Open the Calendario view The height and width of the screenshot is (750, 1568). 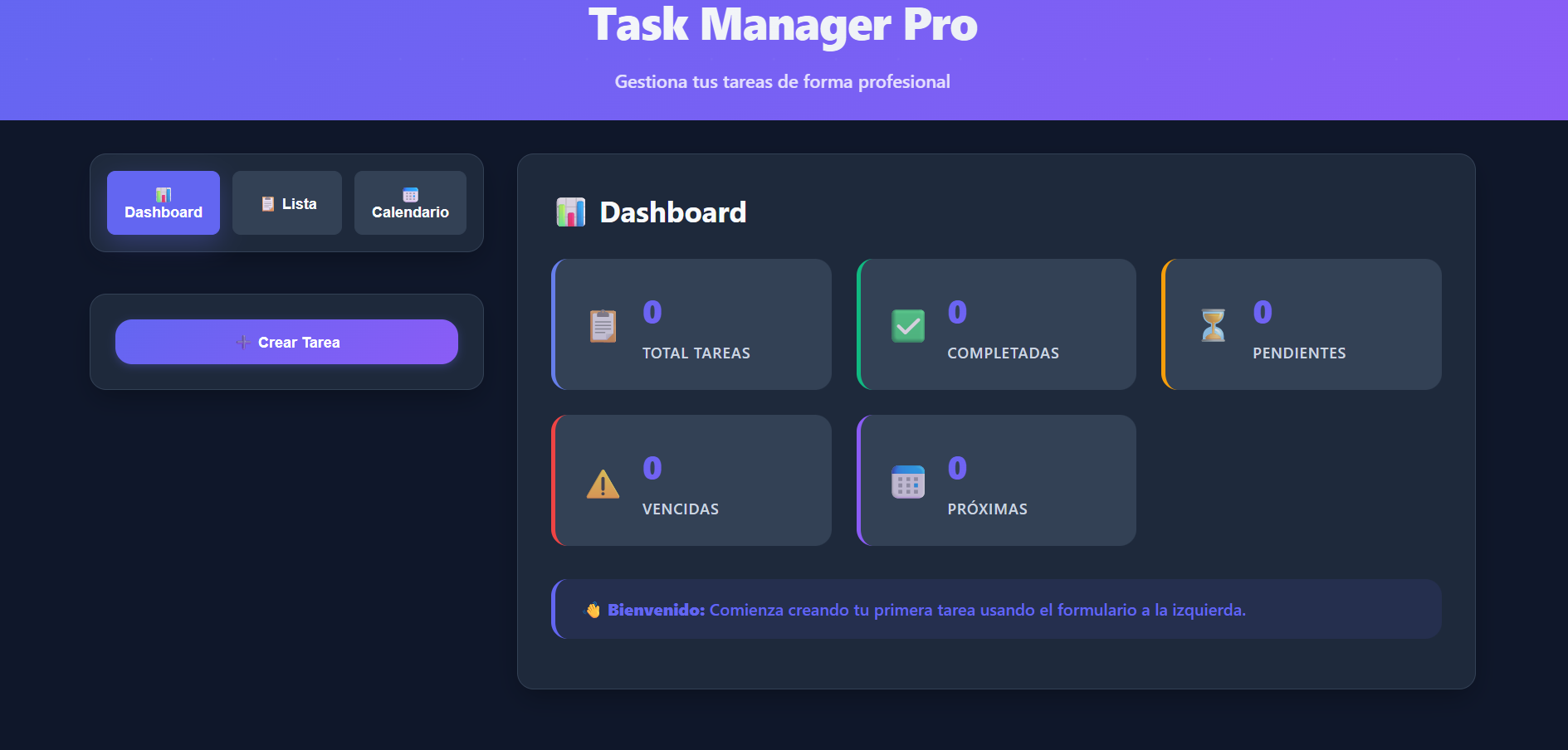410,202
